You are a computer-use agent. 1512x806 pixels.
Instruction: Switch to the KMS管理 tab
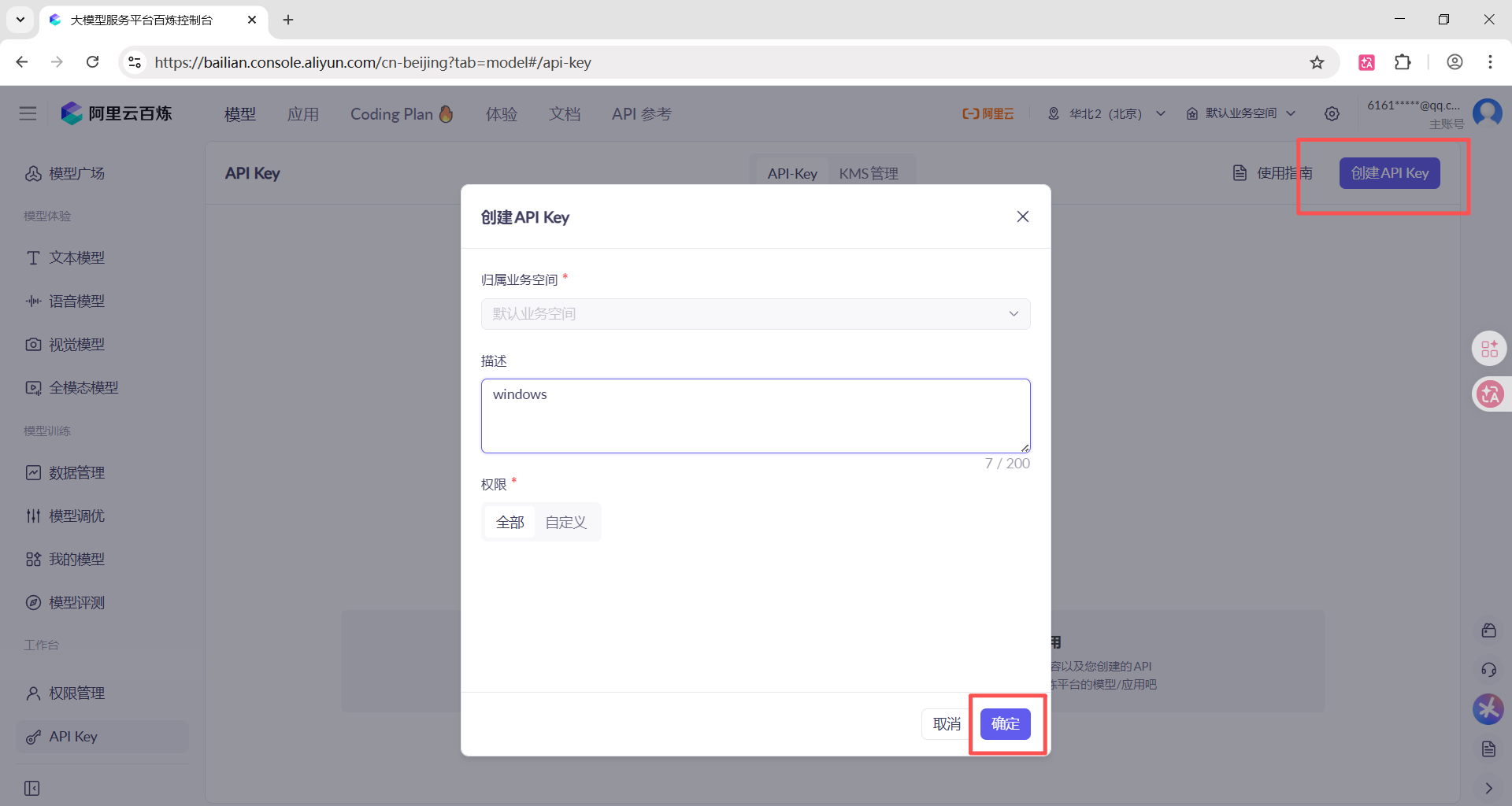868,173
